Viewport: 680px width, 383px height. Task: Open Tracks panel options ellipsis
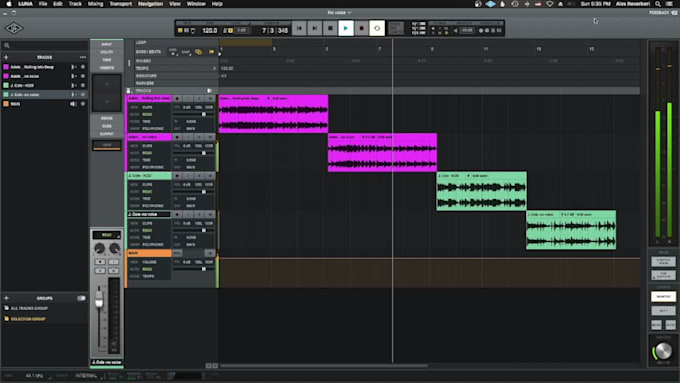82,57
